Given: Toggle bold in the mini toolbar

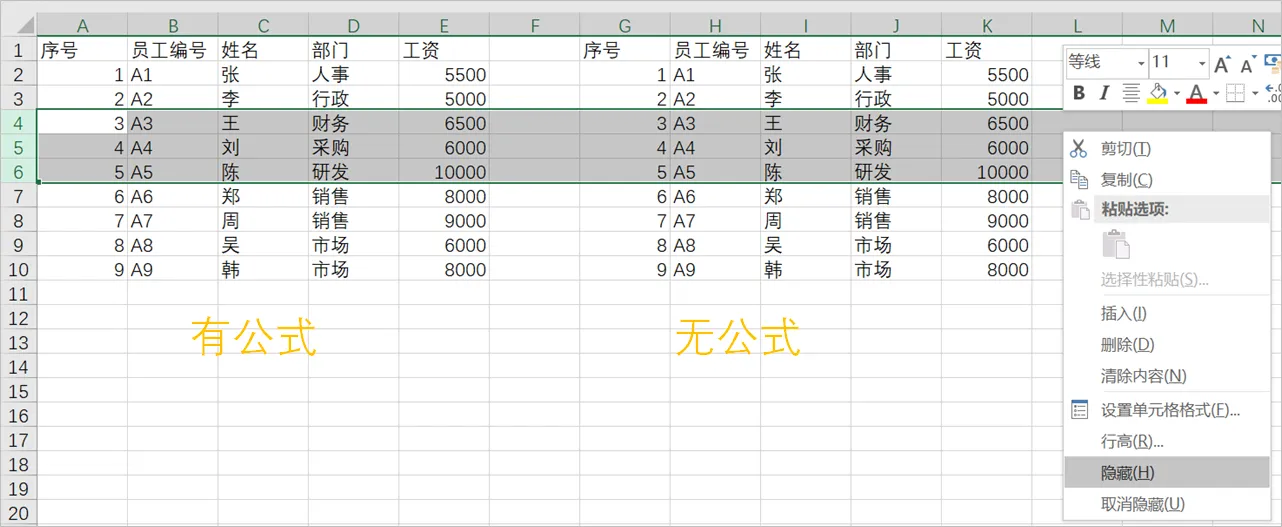Looking at the screenshot, I should 1079,93.
